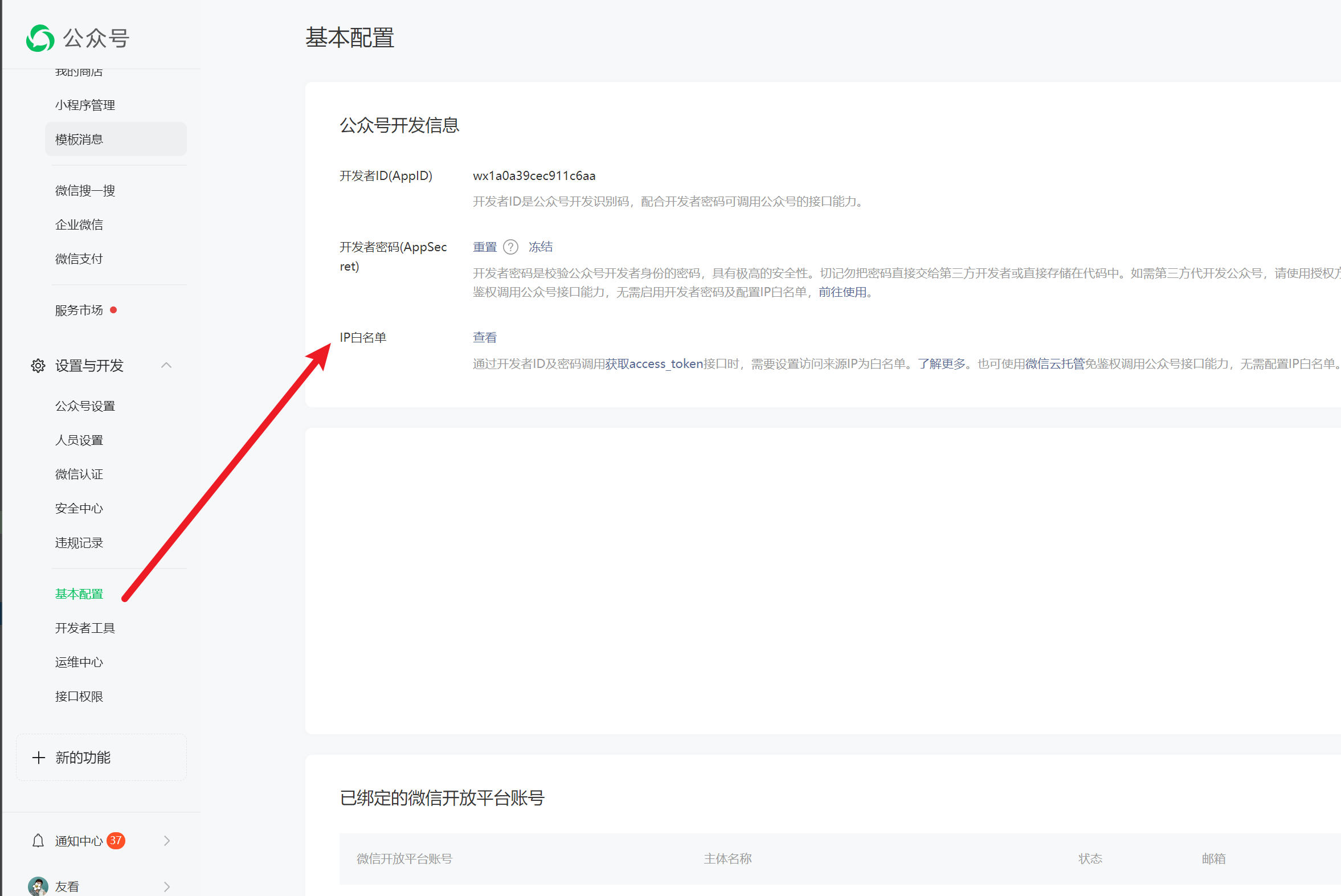Click the 微信云托管 link

coord(1055,364)
